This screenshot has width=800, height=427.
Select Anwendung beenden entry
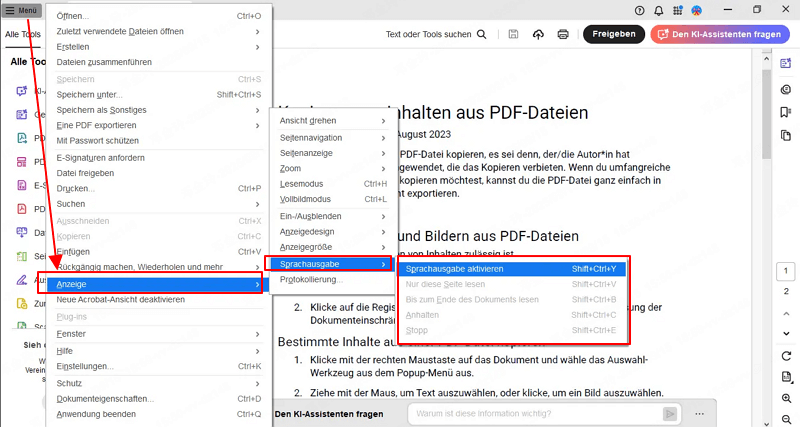[x=158, y=414]
